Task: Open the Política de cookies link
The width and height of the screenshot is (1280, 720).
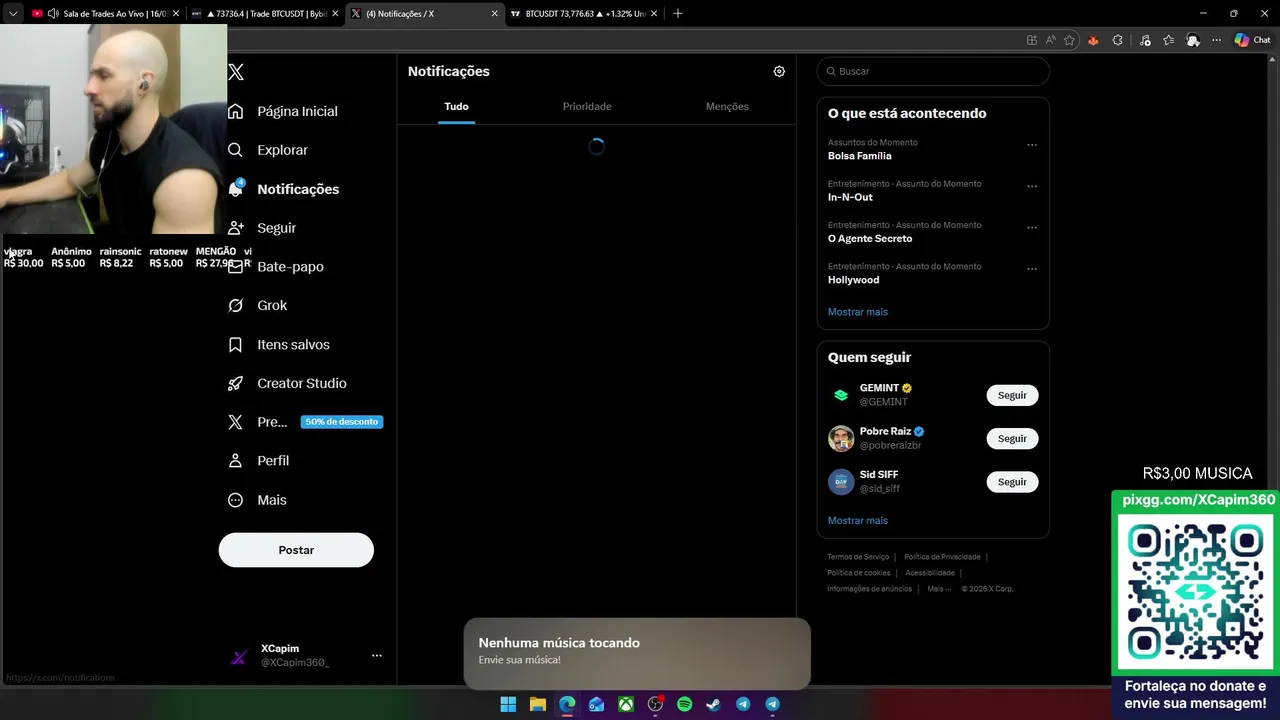Action: pyautogui.click(x=858, y=573)
